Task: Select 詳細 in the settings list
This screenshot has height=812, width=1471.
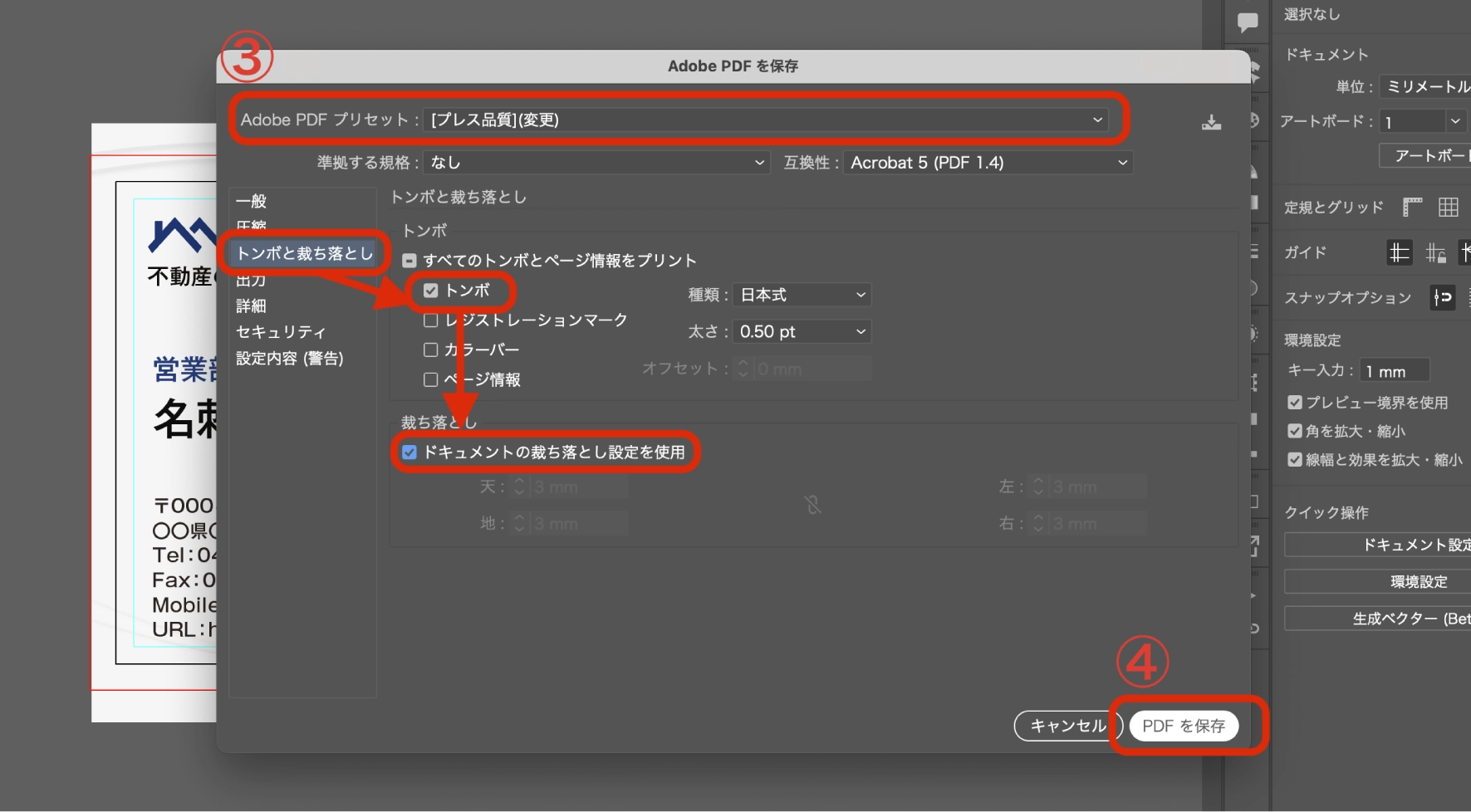Action: (x=252, y=306)
